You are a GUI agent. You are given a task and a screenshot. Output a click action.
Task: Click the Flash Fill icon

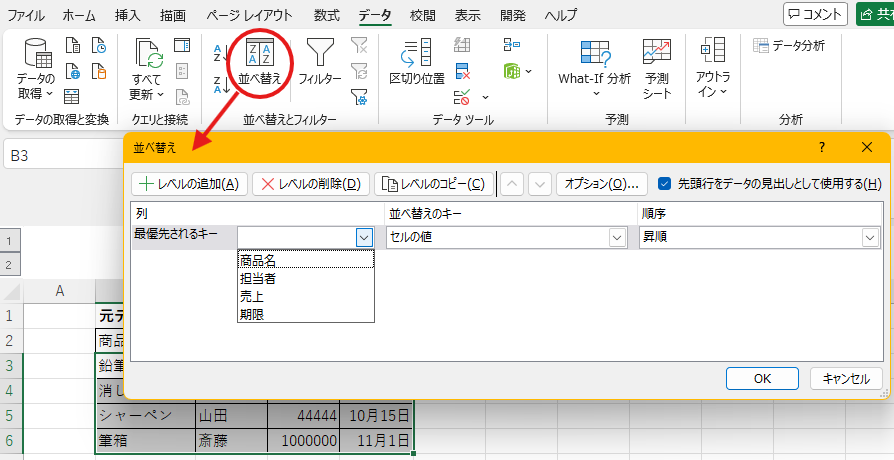(462, 45)
